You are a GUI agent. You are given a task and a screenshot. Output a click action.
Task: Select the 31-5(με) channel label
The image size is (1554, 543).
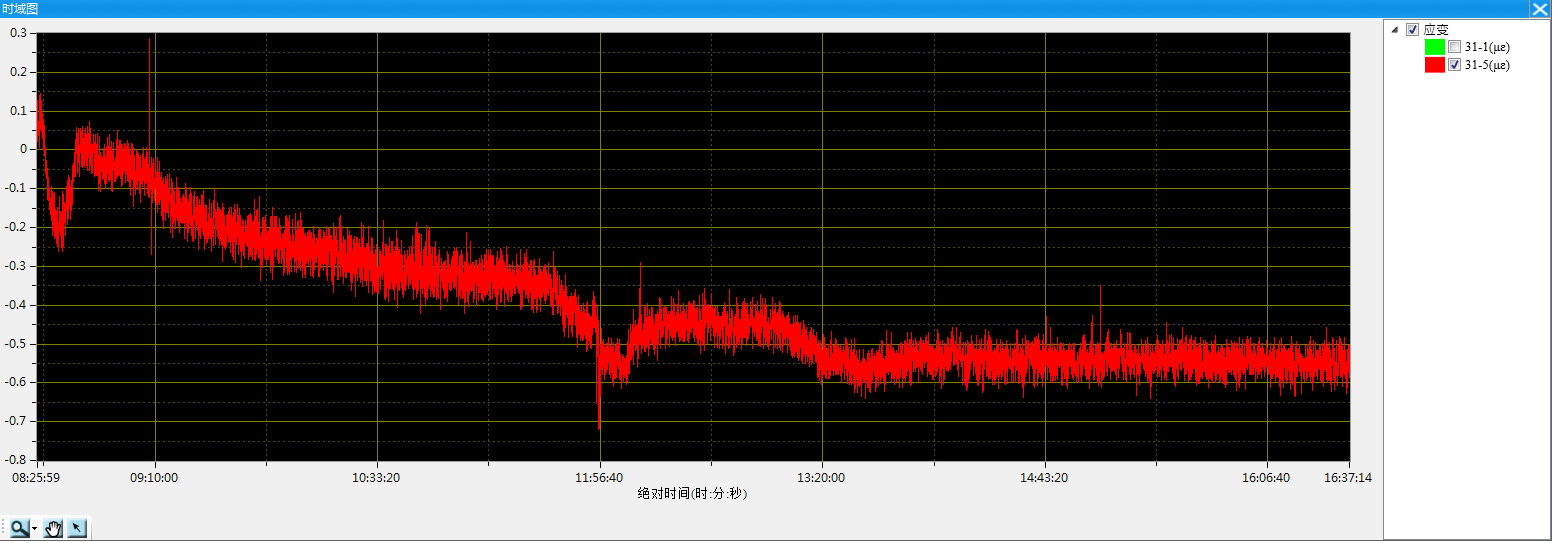pos(1486,65)
